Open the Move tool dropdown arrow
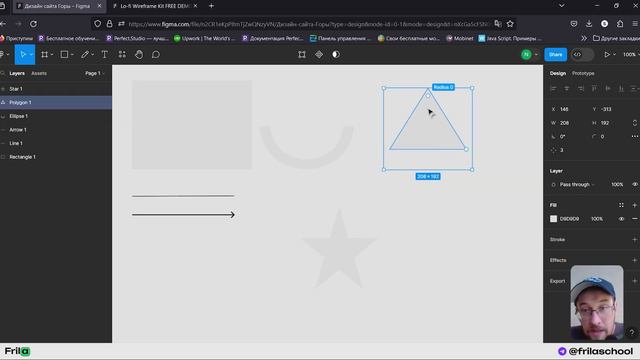Screen dimensions: 640x360 (x=31, y=55)
